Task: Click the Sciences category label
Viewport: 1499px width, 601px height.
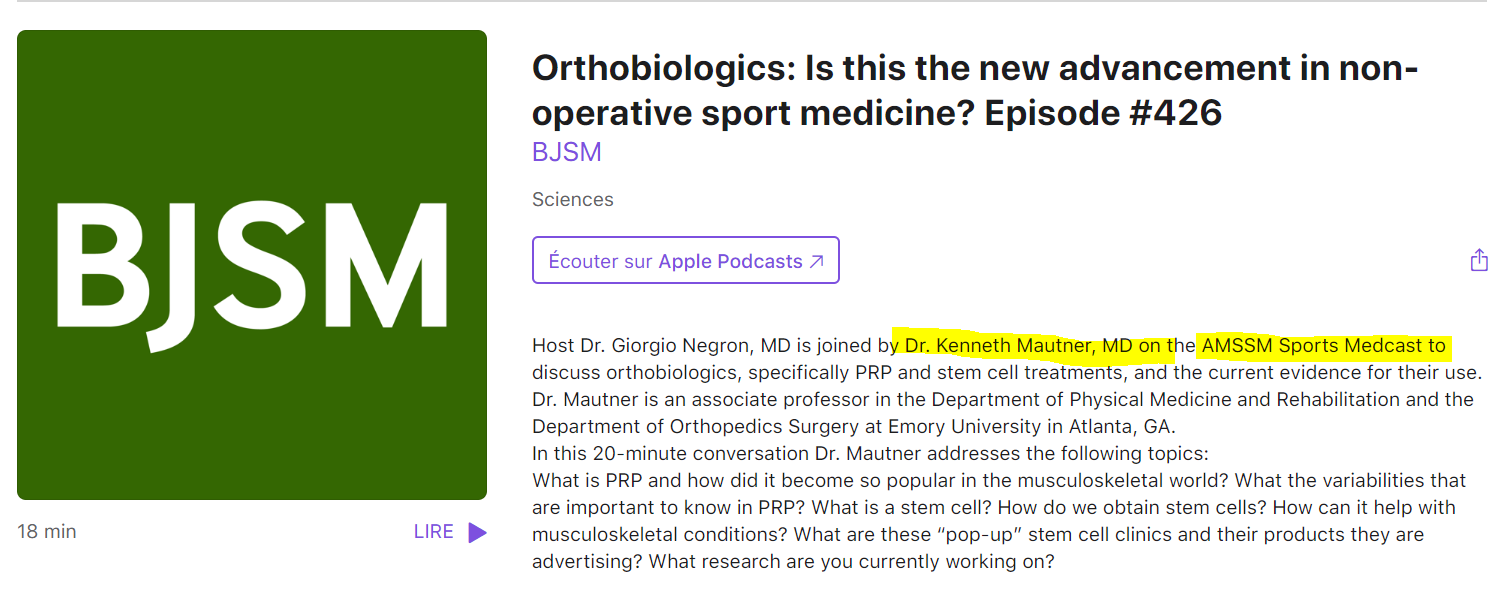Action: (573, 199)
